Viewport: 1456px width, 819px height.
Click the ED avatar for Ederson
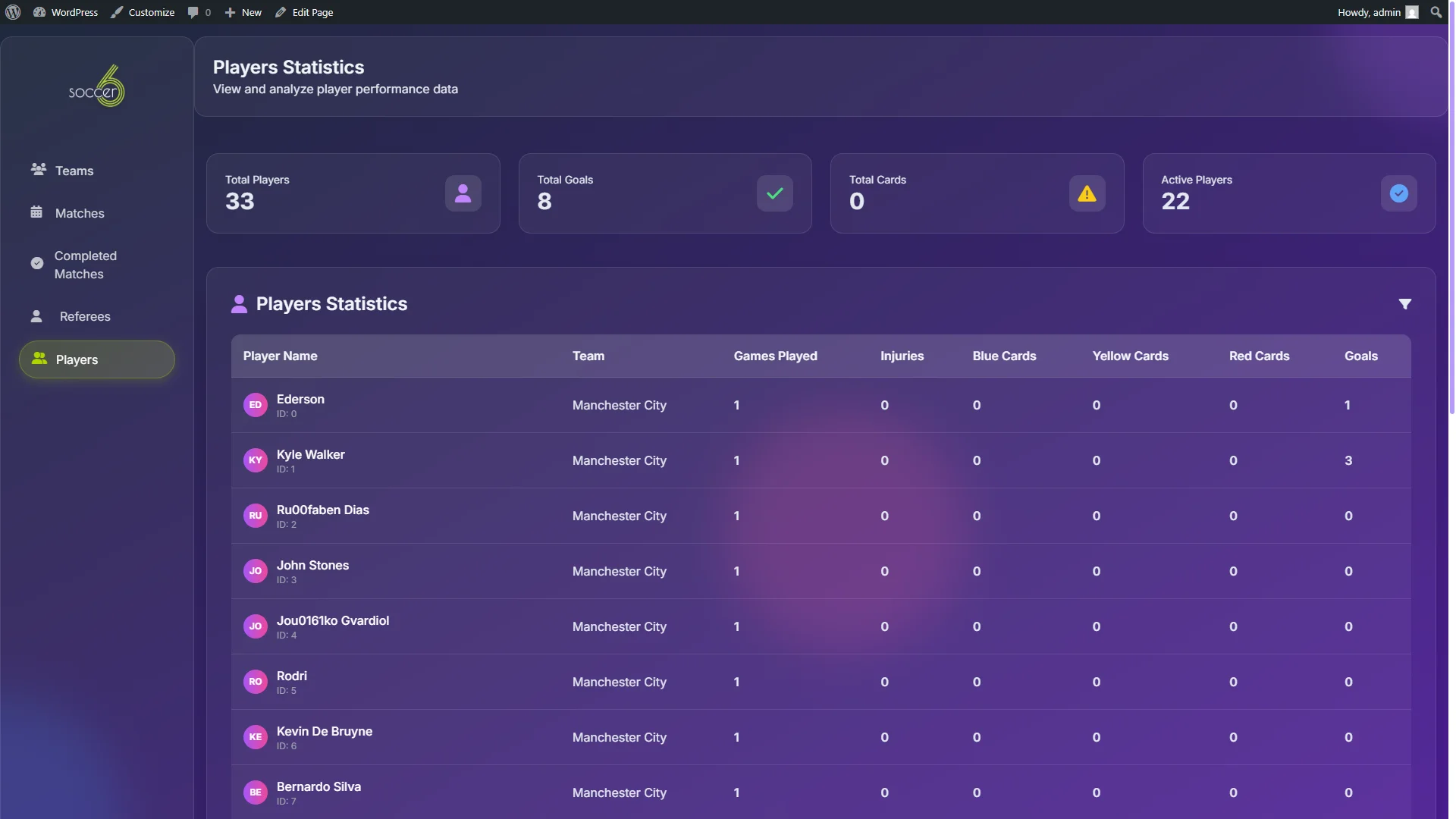[x=256, y=405]
